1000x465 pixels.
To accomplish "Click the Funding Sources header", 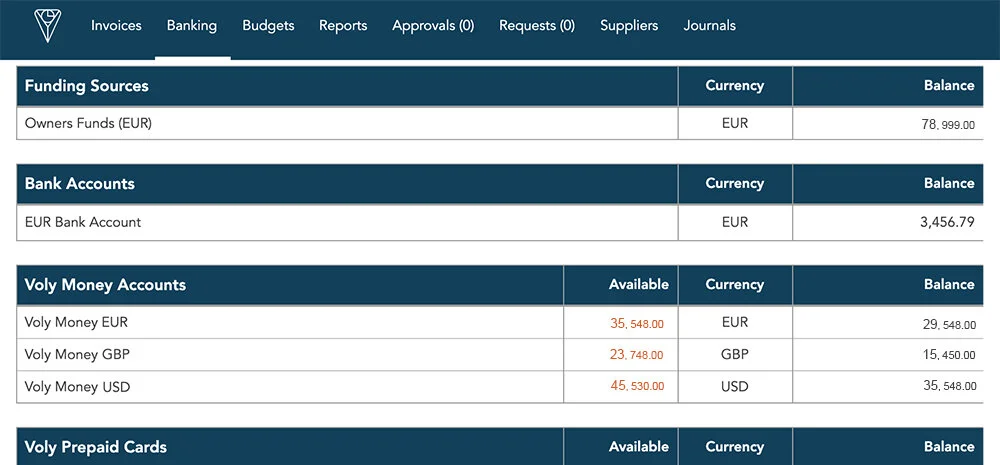I will point(87,86).
